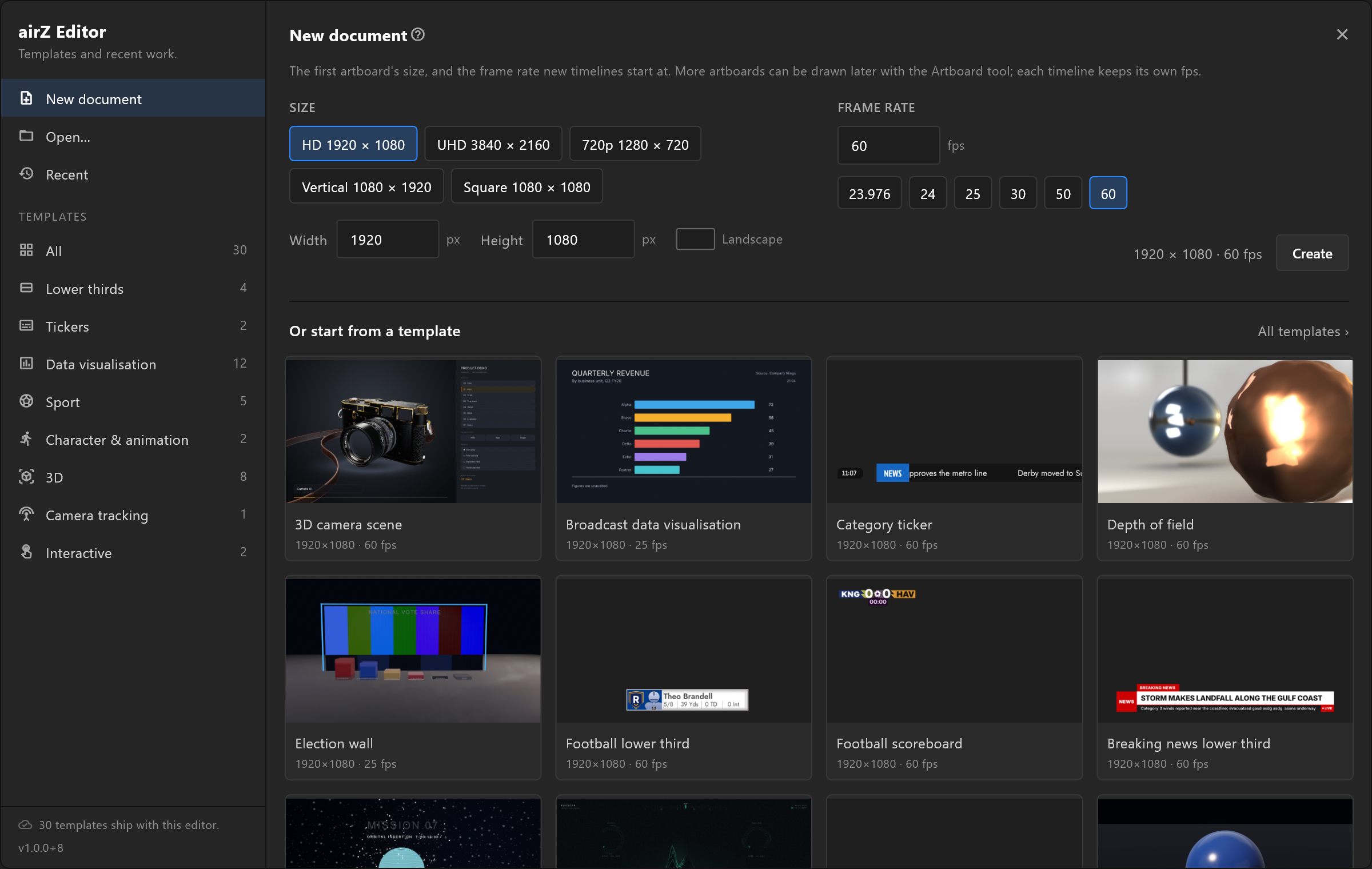Open the Recent sidebar item
The width and height of the screenshot is (1372, 869).
point(133,174)
